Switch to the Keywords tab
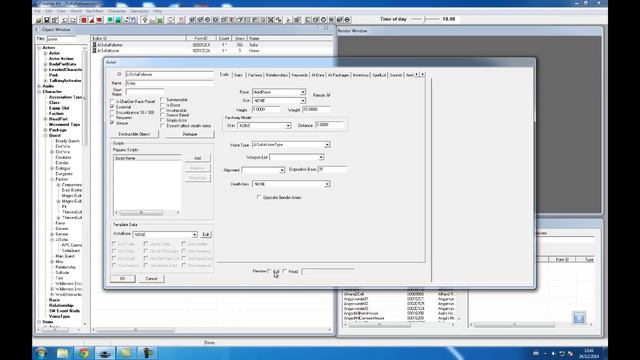 (300, 75)
